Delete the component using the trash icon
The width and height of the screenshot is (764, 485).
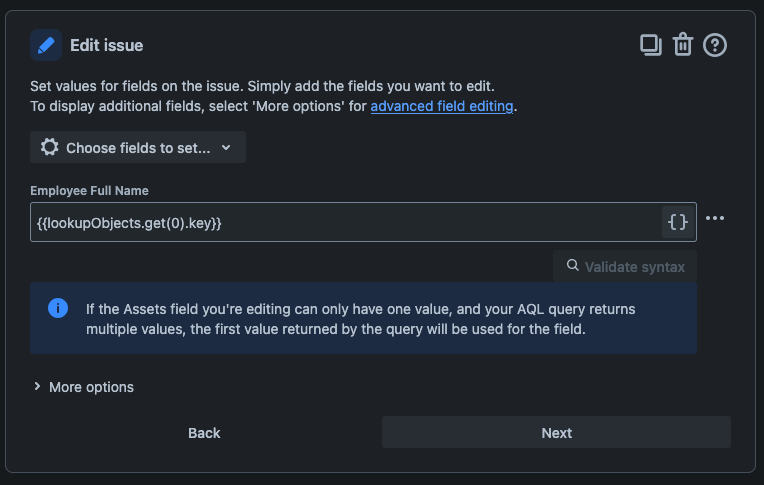coord(683,45)
